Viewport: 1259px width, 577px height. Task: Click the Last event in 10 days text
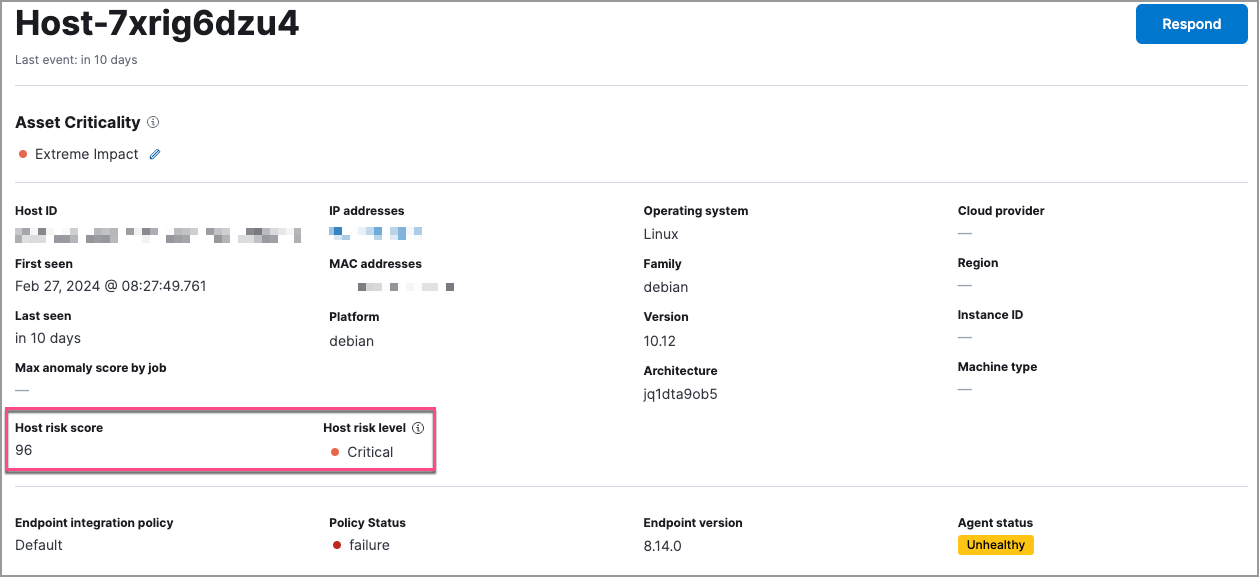[76, 59]
